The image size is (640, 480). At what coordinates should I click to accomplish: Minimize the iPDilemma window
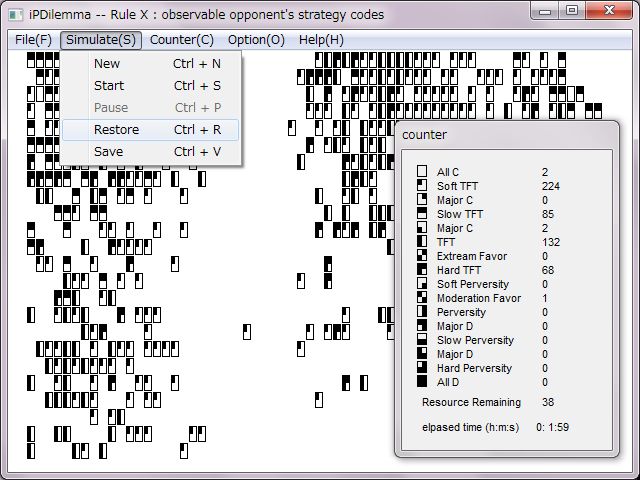[x=546, y=11]
